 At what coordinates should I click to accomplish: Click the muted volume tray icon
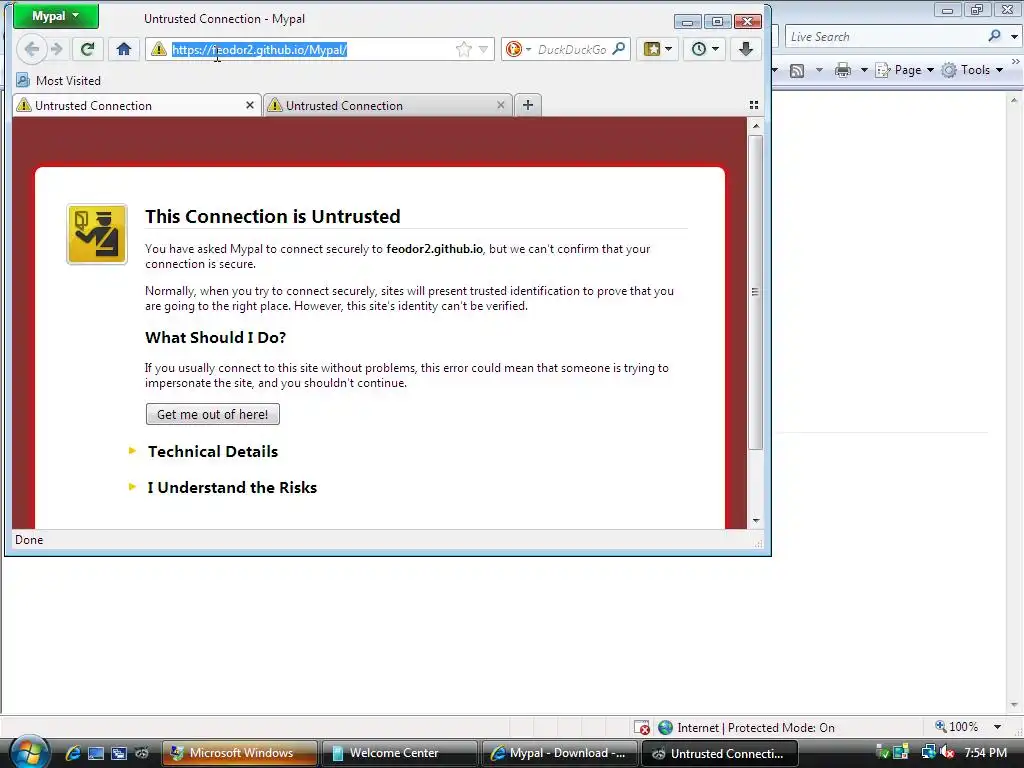(947, 753)
